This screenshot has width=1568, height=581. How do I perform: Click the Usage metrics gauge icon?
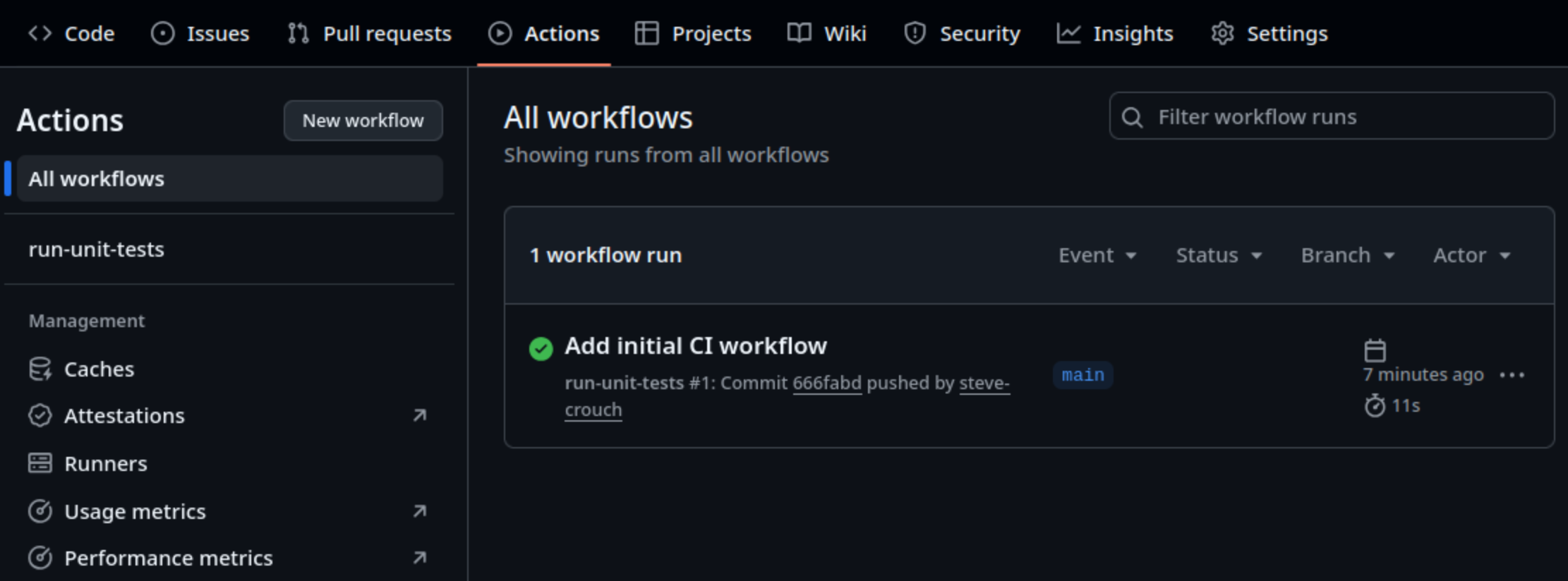pyautogui.click(x=40, y=511)
